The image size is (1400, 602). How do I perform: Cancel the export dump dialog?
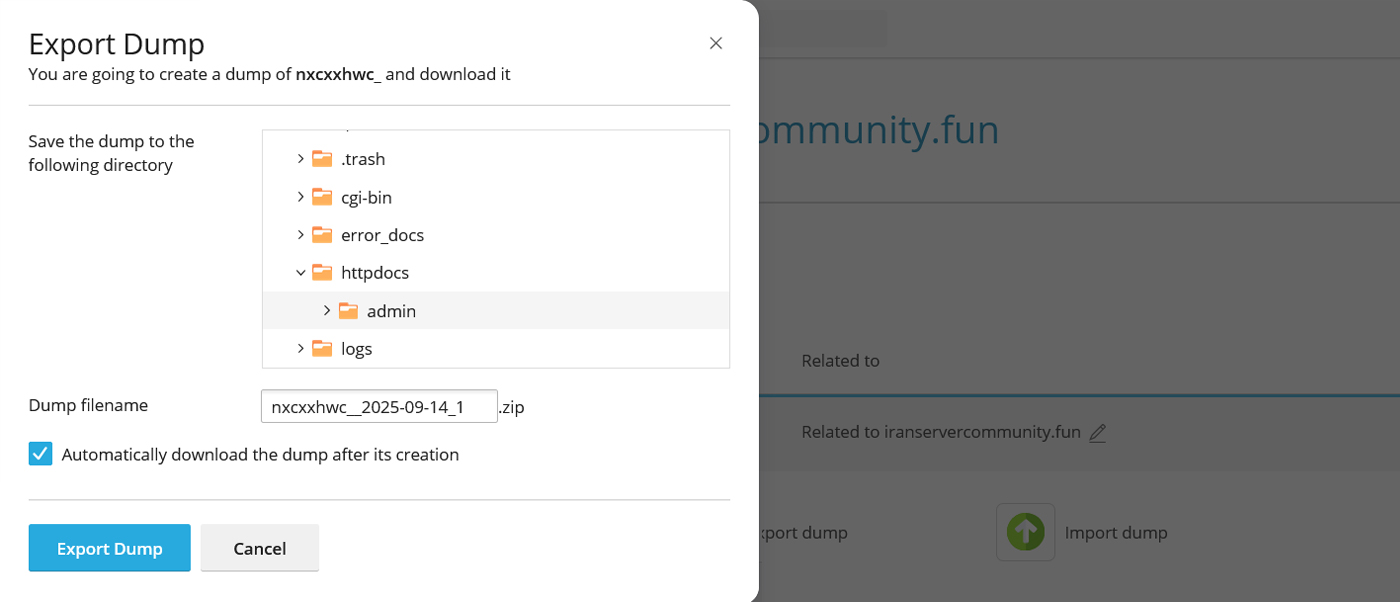[x=259, y=548]
